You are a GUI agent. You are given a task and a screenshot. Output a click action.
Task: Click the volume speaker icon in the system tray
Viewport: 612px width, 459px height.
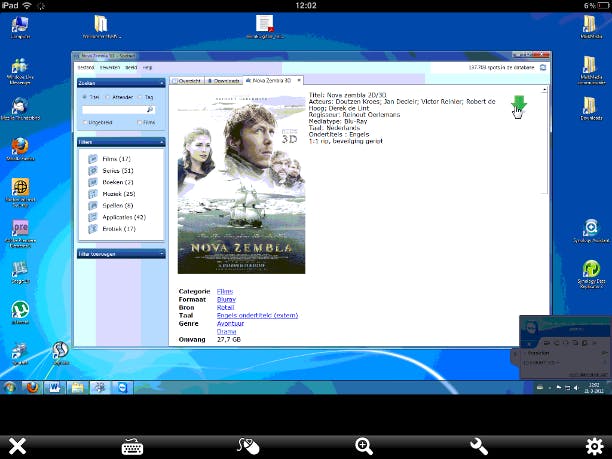coord(576,388)
